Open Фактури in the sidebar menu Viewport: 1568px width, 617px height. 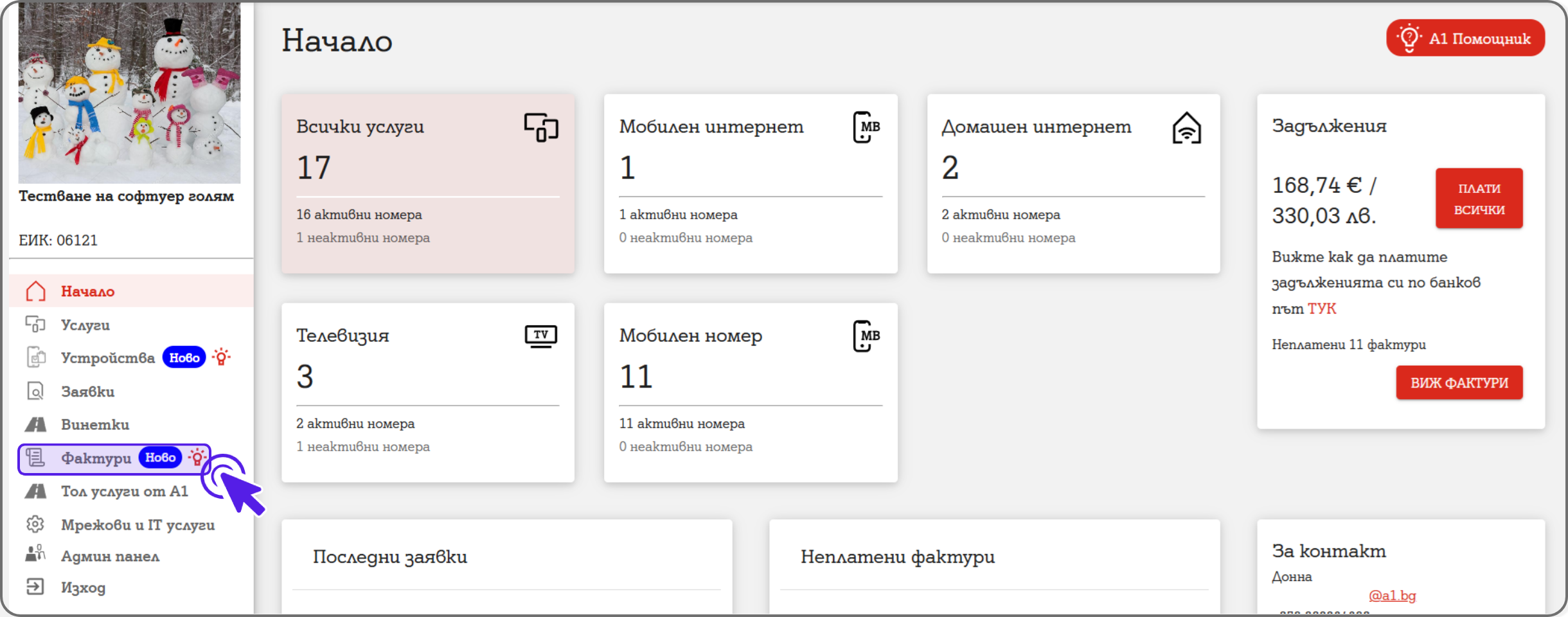[x=96, y=458]
